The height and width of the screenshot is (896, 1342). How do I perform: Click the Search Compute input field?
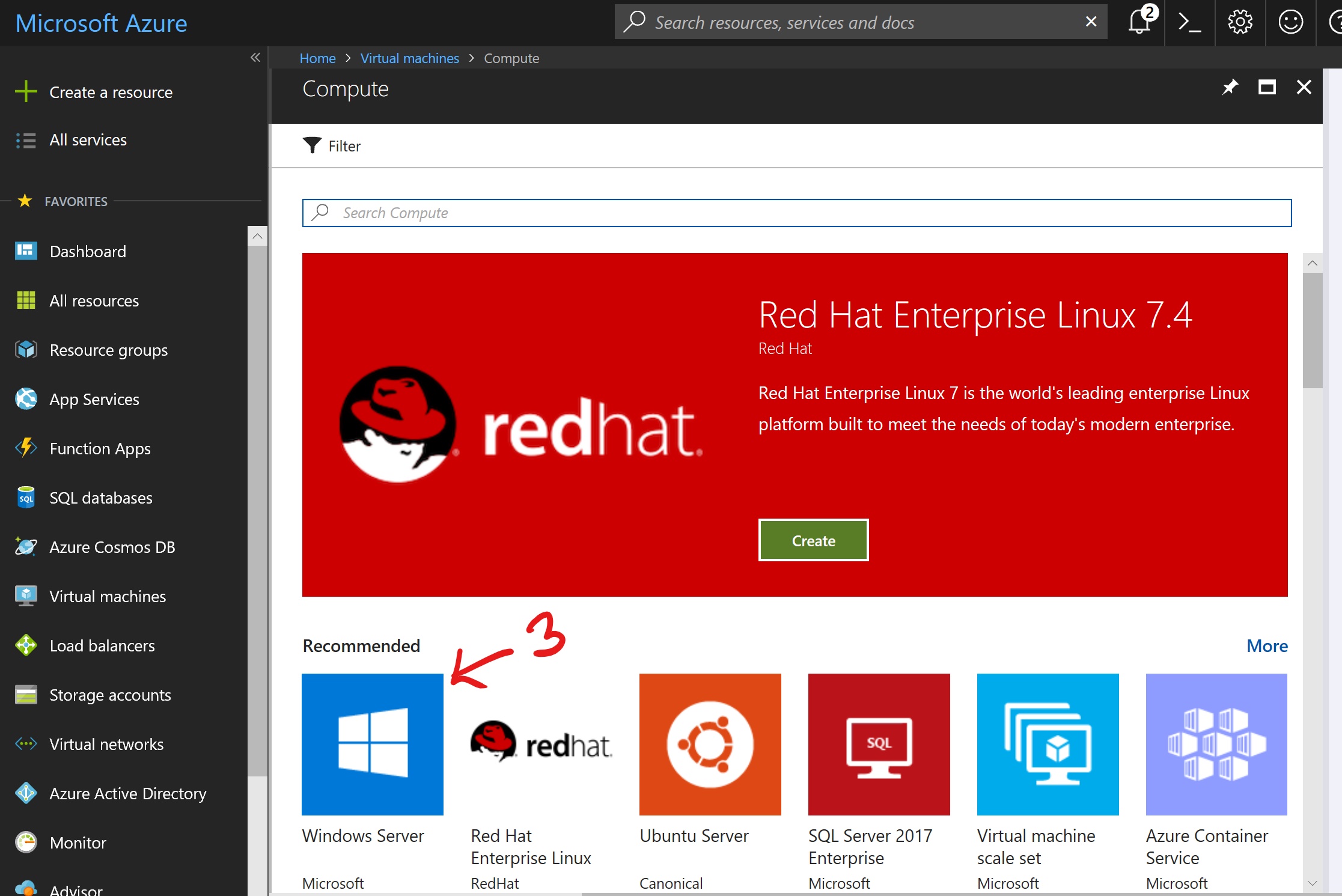(796, 213)
